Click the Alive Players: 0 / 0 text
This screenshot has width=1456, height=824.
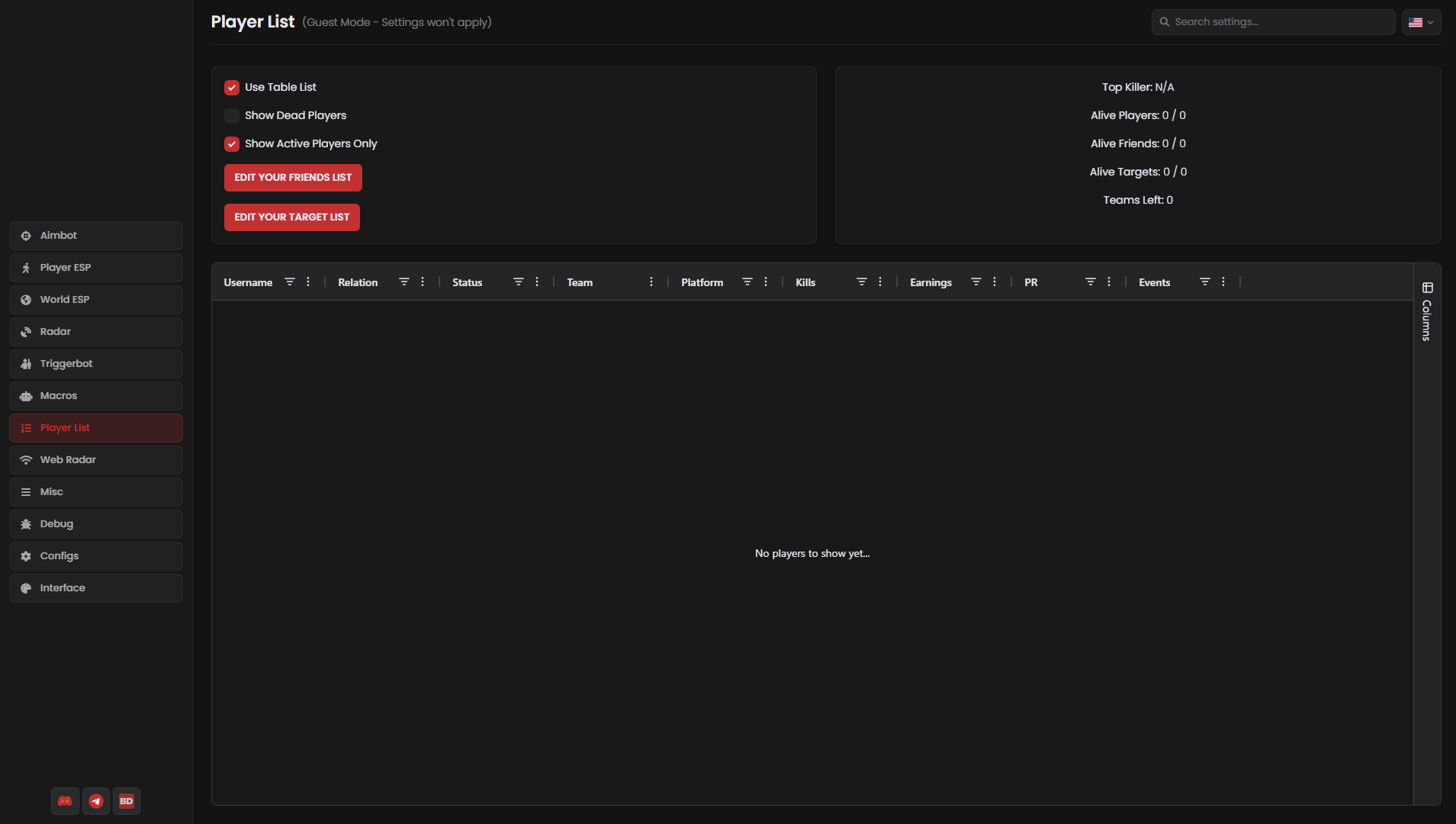tap(1138, 116)
